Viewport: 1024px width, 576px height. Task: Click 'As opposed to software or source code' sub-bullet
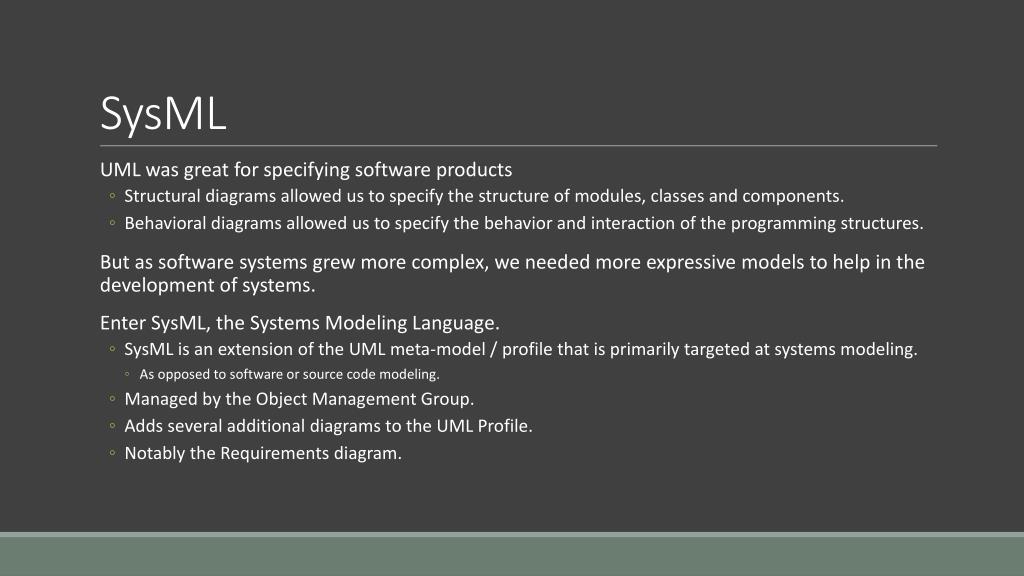click(289, 374)
